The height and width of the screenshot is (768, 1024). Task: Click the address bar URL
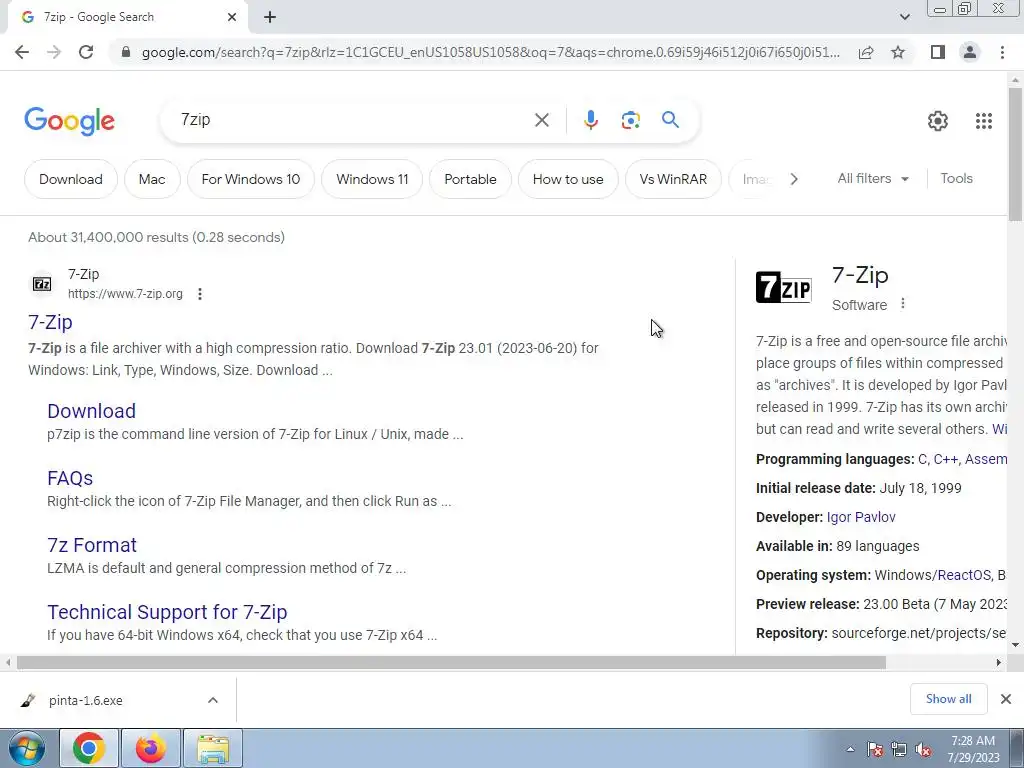point(490,52)
